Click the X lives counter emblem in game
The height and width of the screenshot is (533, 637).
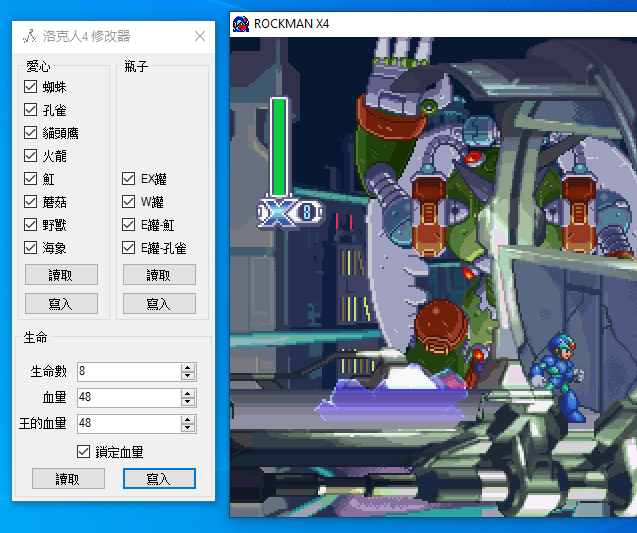[290, 212]
